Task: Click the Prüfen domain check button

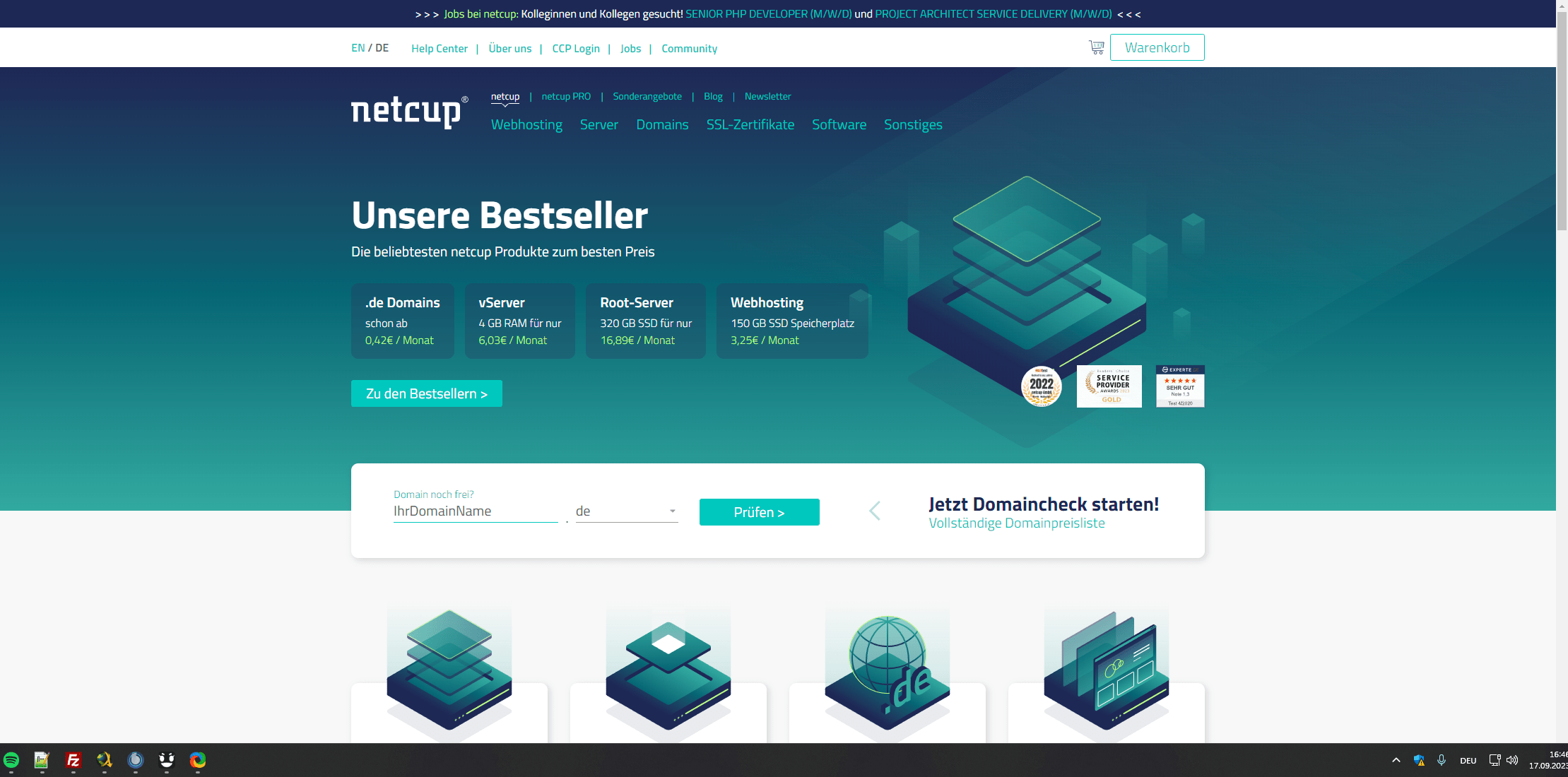Action: [760, 512]
